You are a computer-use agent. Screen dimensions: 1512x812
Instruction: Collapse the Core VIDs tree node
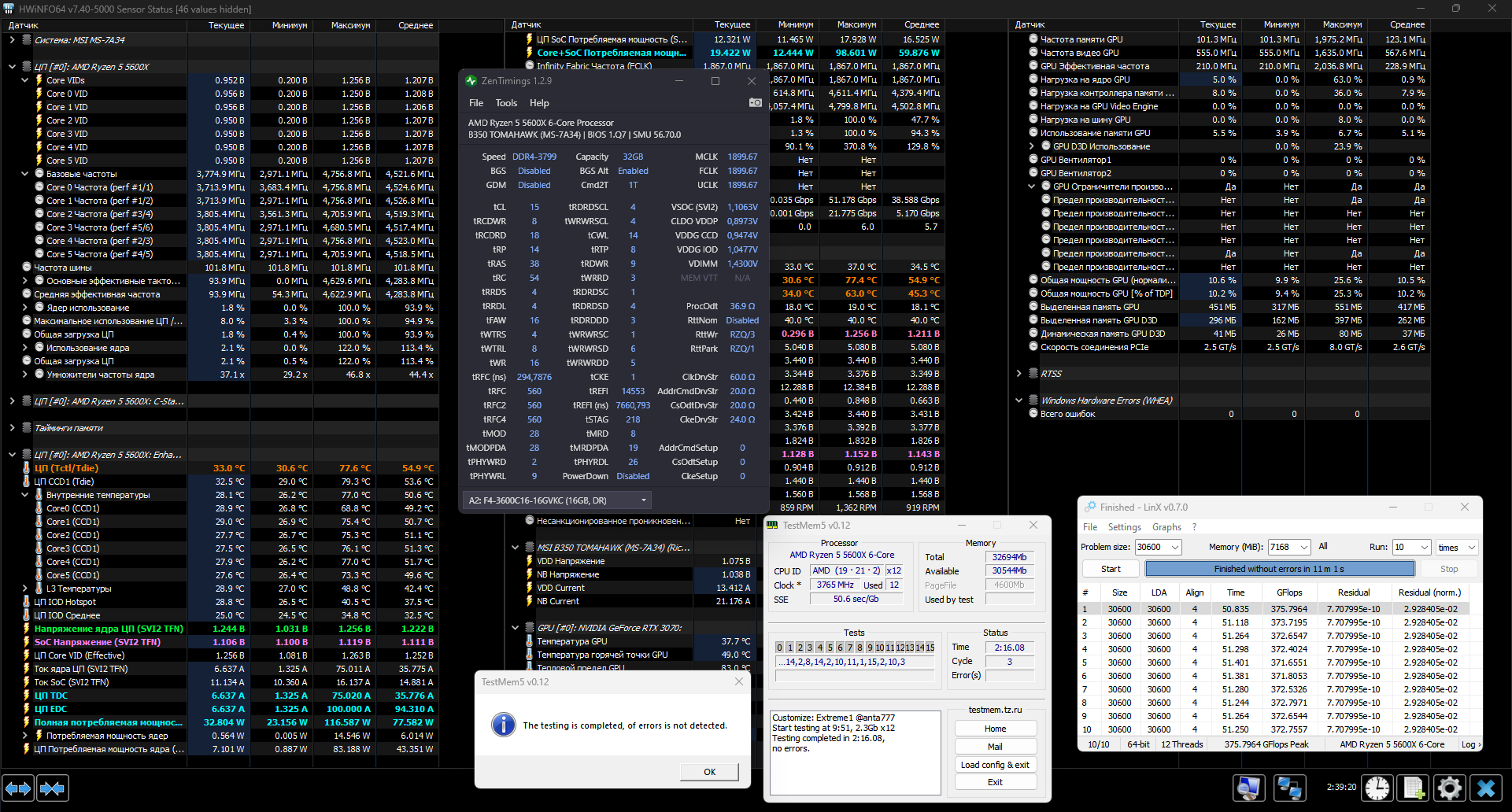[24, 80]
